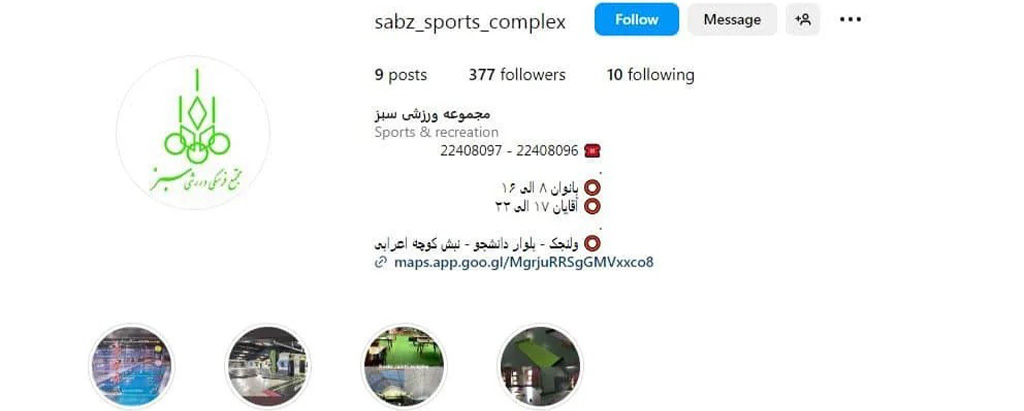Open the fourth highlight with green table
The height and width of the screenshot is (411, 1024).
click(540, 367)
